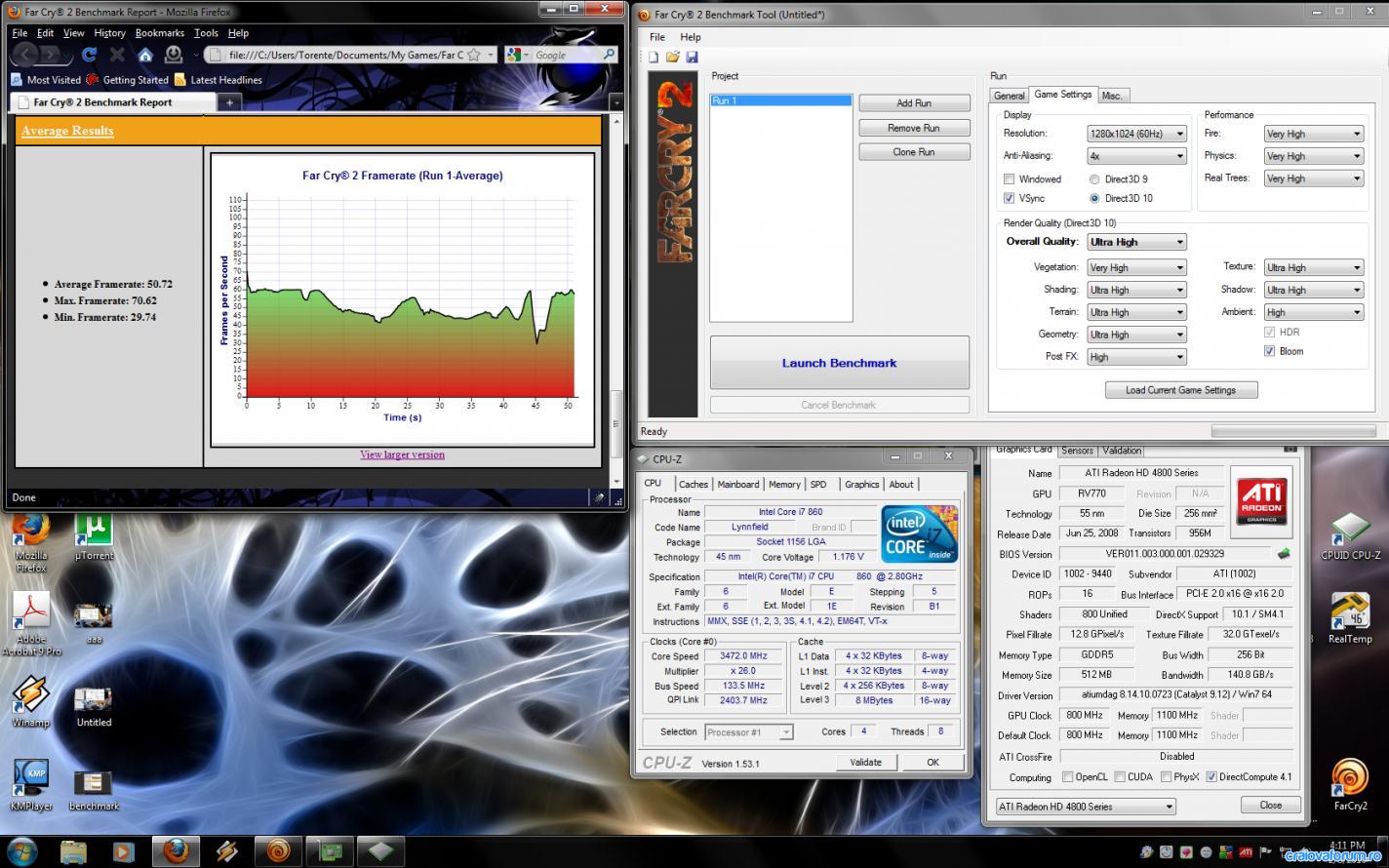This screenshot has height=868, width=1389.
Task: Select the Direct3D 10 radio button
Action: pyautogui.click(x=1094, y=198)
